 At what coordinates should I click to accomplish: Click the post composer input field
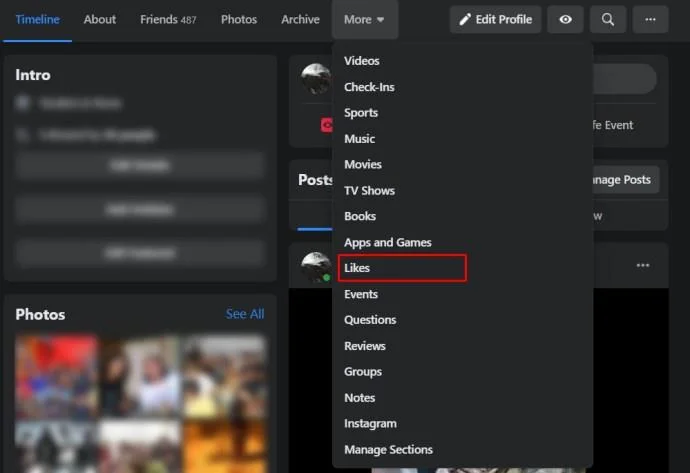click(625, 79)
